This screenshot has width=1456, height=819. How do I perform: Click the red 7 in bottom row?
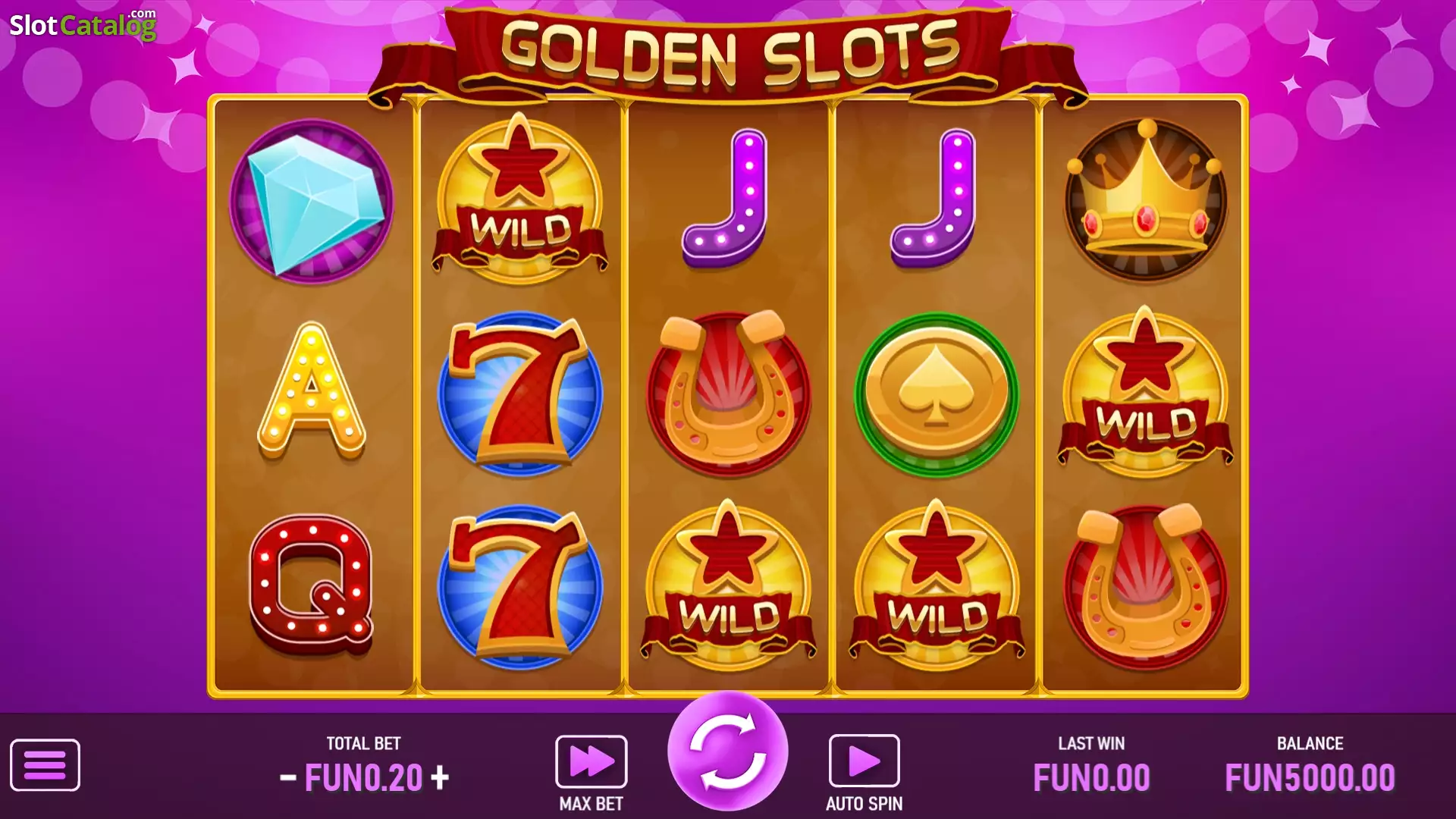tap(520, 587)
